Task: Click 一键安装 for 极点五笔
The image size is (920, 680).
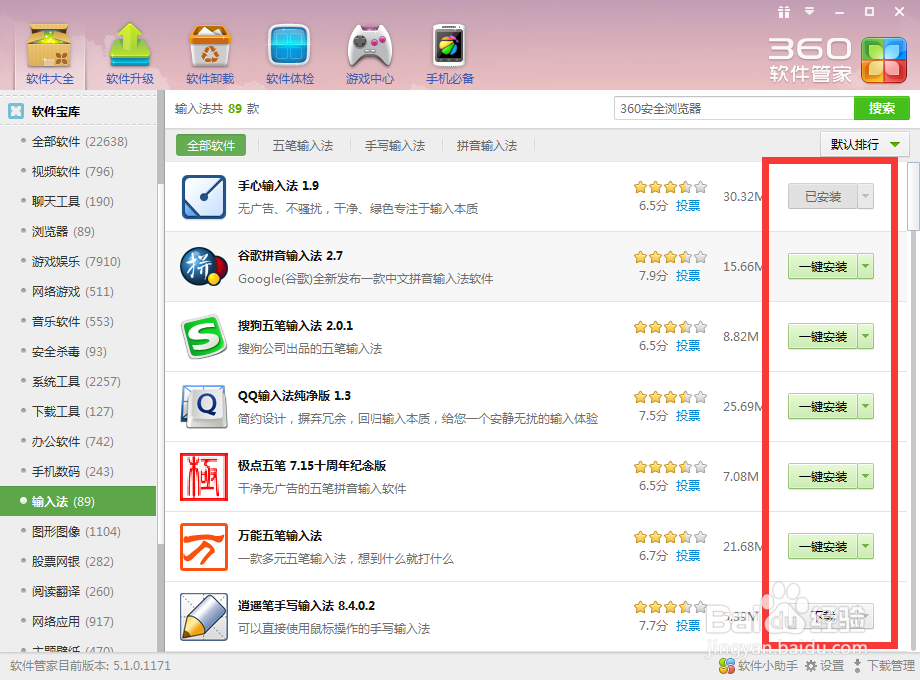Action: (823, 476)
